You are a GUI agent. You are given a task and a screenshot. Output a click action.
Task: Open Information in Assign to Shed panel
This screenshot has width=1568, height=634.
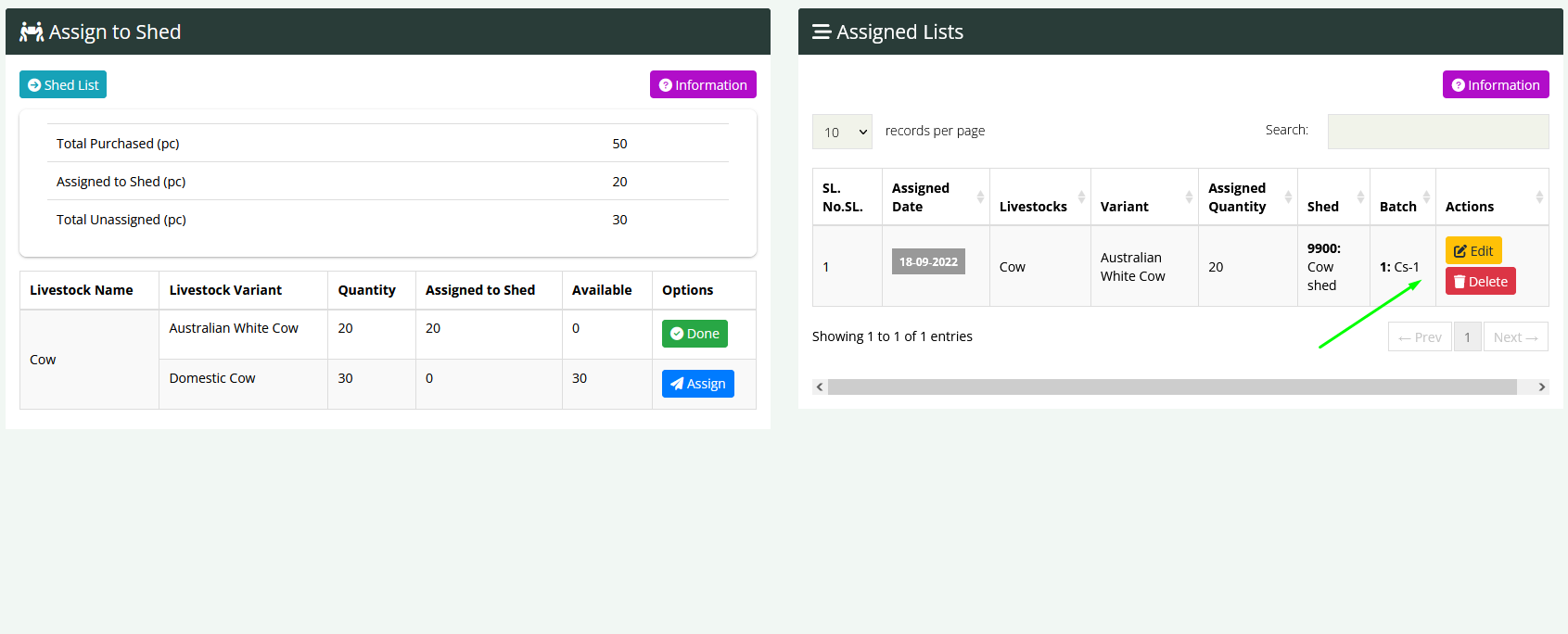point(703,84)
